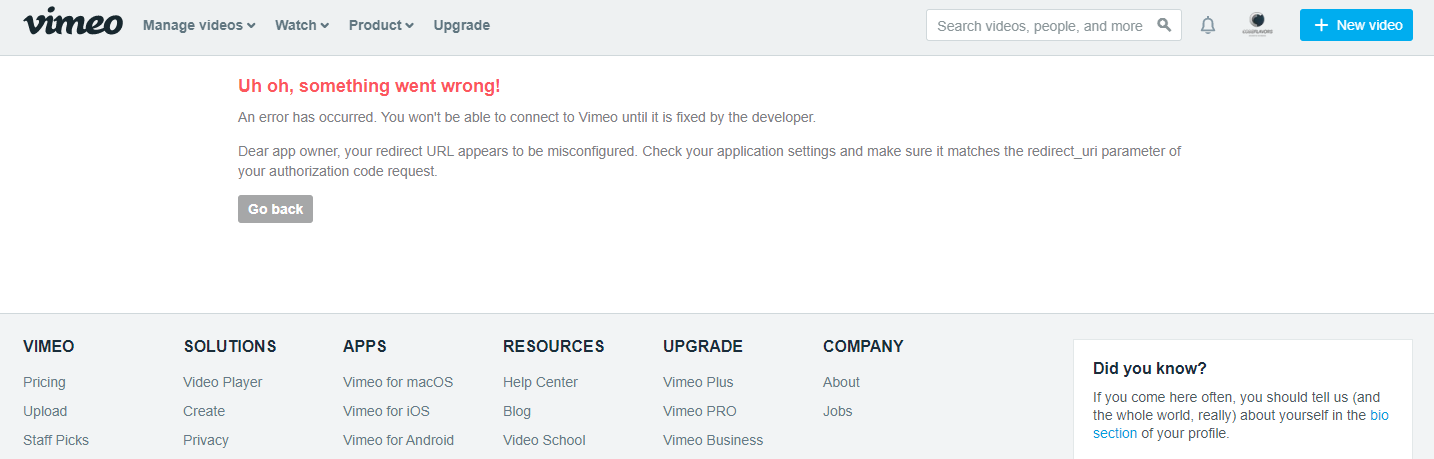Focus the search videos input field
This screenshot has height=459, width=1434.
pos(1054,25)
